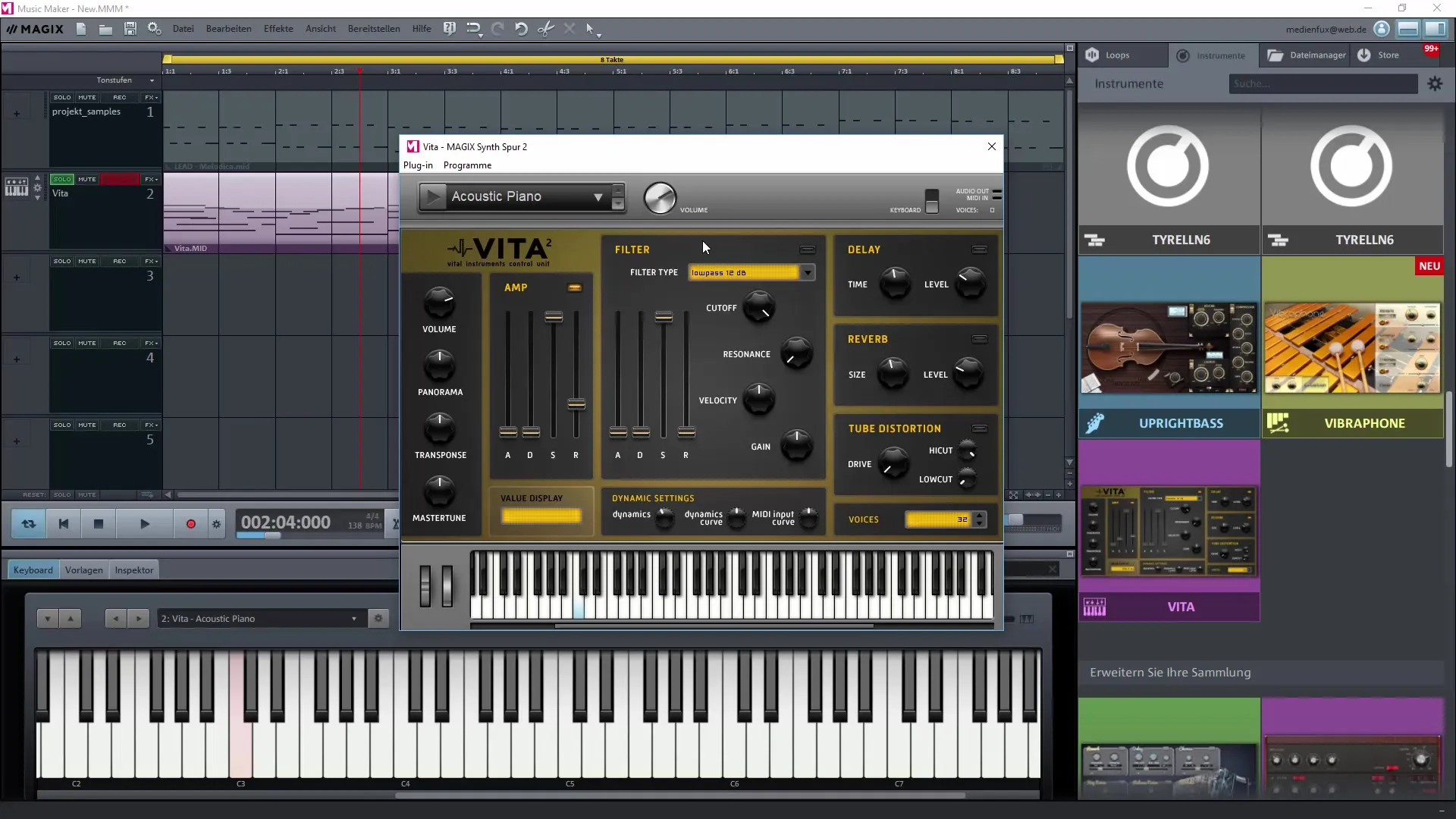
Task: Open the Tonstufen dropdown
Action: [125, 80]
